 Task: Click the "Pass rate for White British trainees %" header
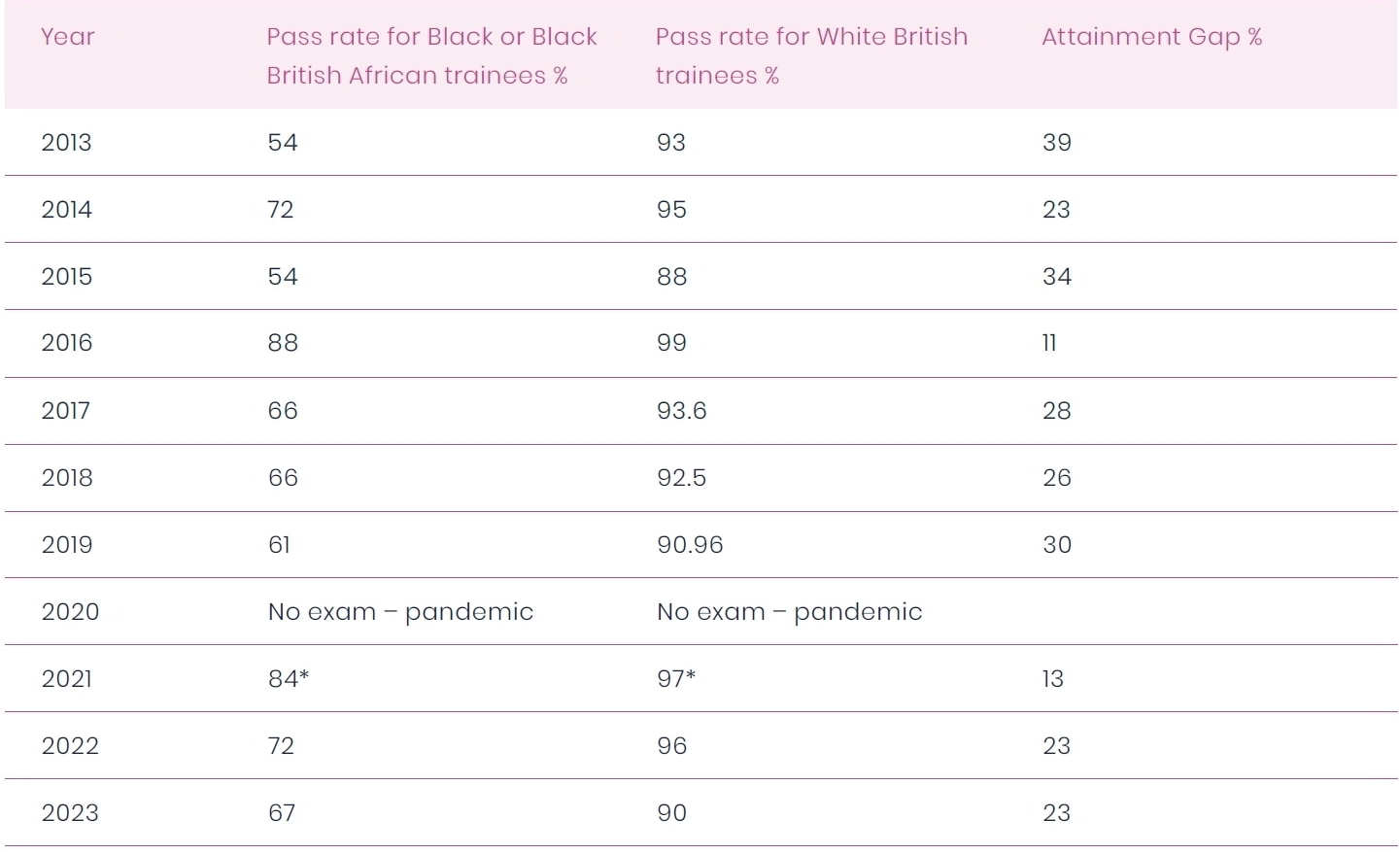pos(811,55)
